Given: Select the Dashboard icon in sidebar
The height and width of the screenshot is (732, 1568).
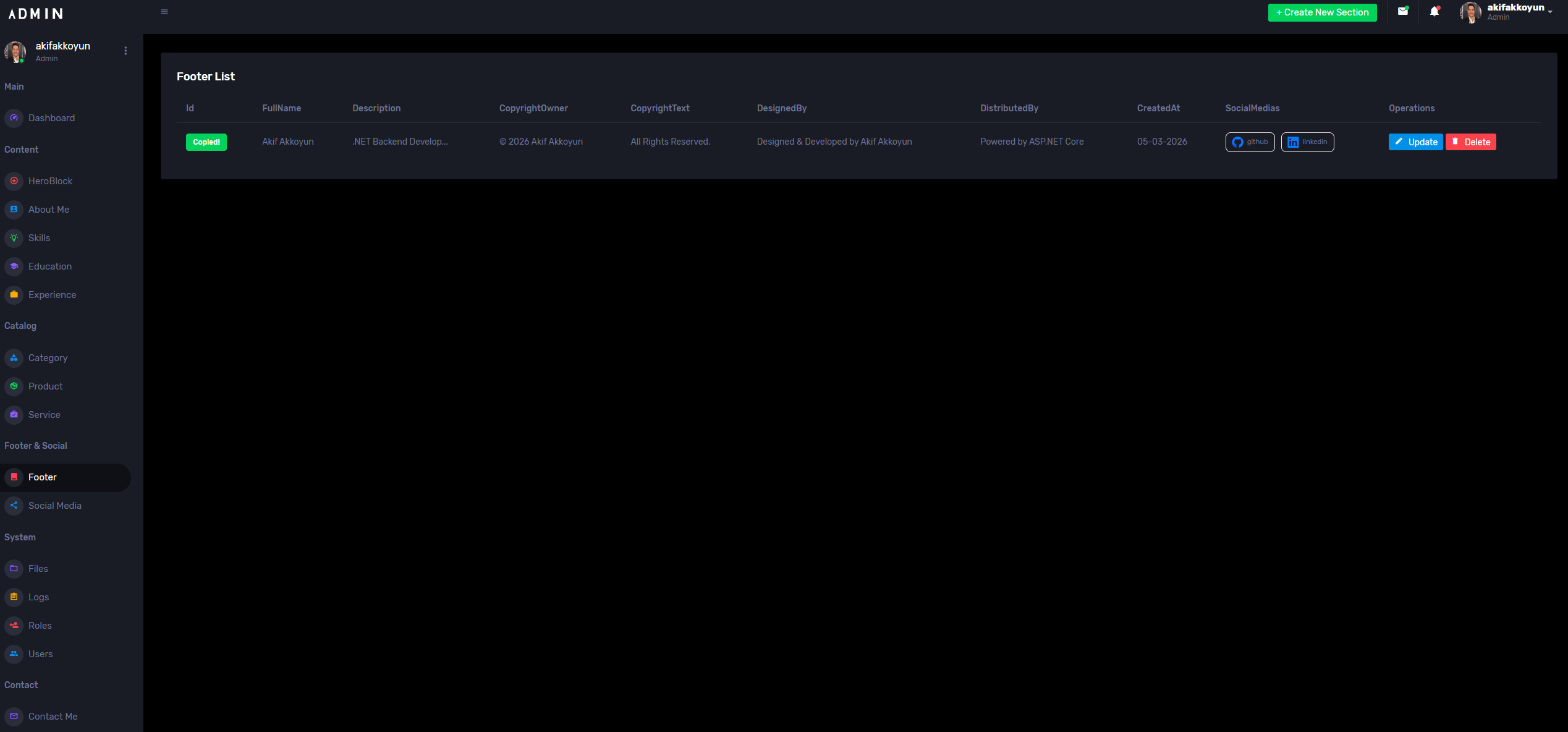Looking at the screenshot, I should click(x=14, y=117).
